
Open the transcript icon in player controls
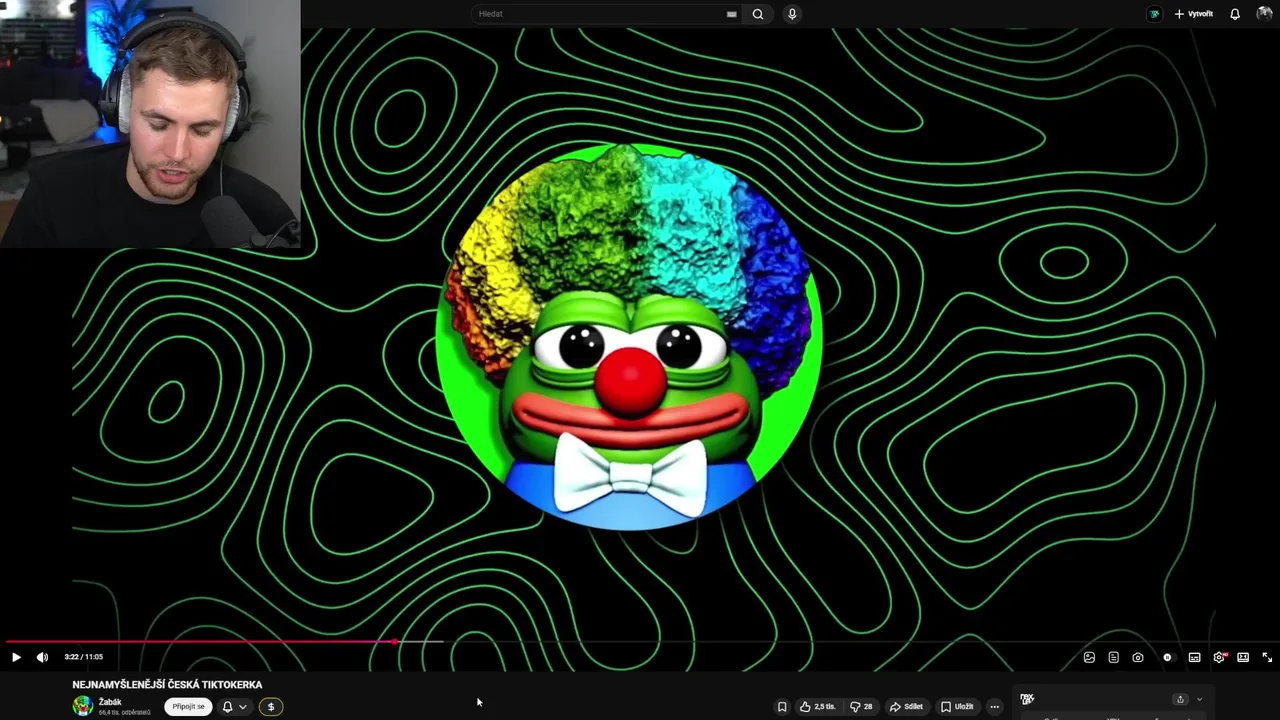pyautogui.click(x=1113, y=657)
